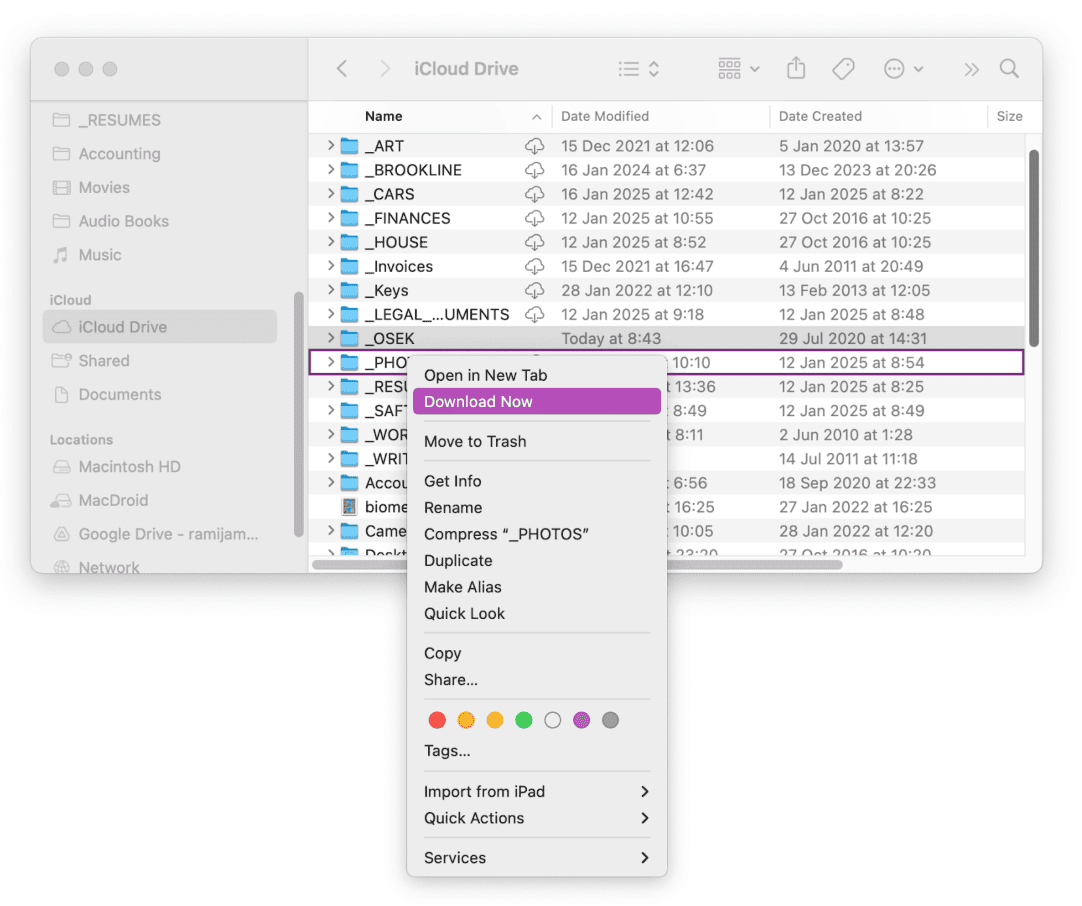Sort by Date Created column

879,117
